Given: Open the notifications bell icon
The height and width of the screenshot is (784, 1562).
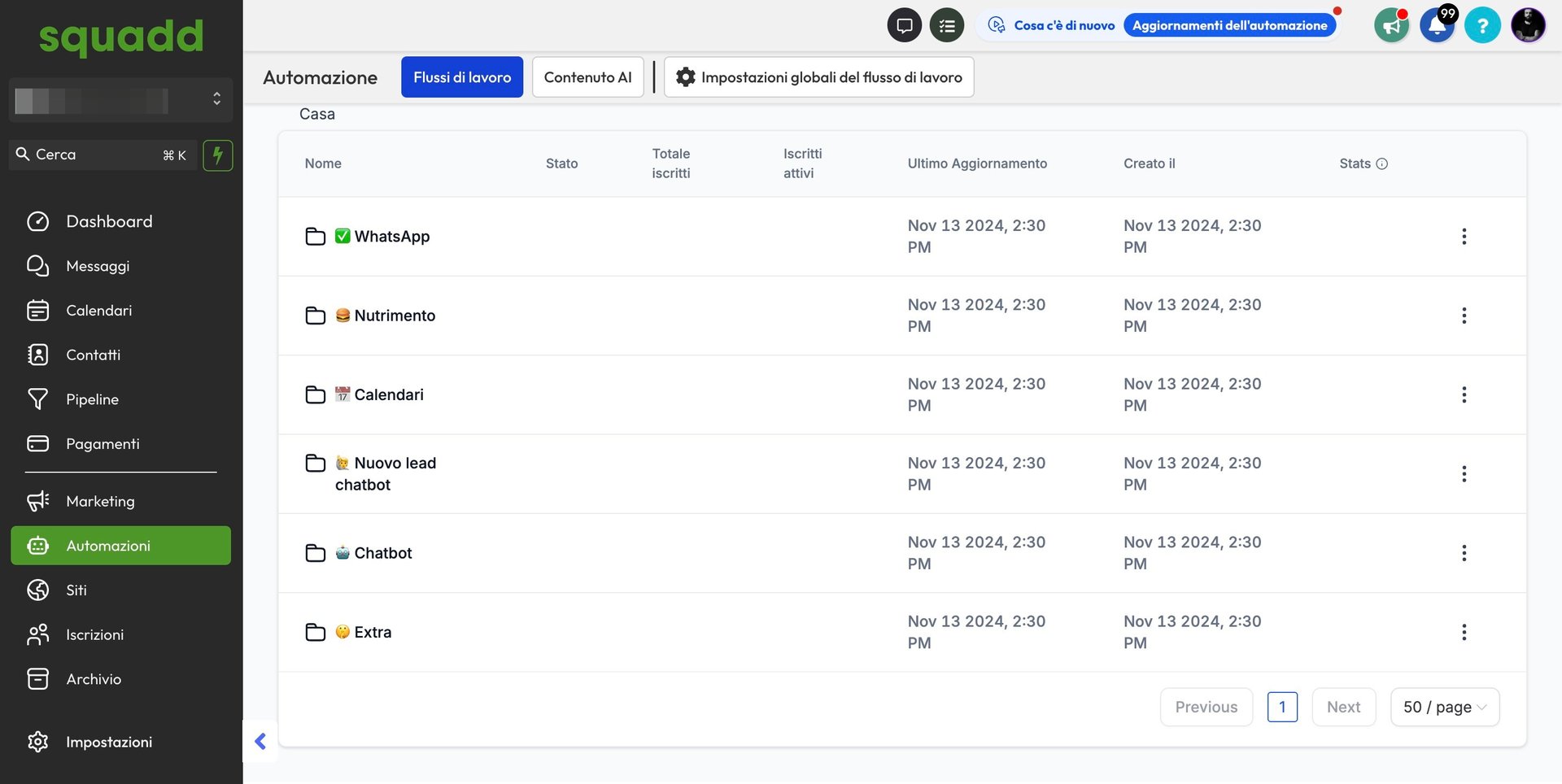Looking at the screenshot, I should [x=1437, y=26].
